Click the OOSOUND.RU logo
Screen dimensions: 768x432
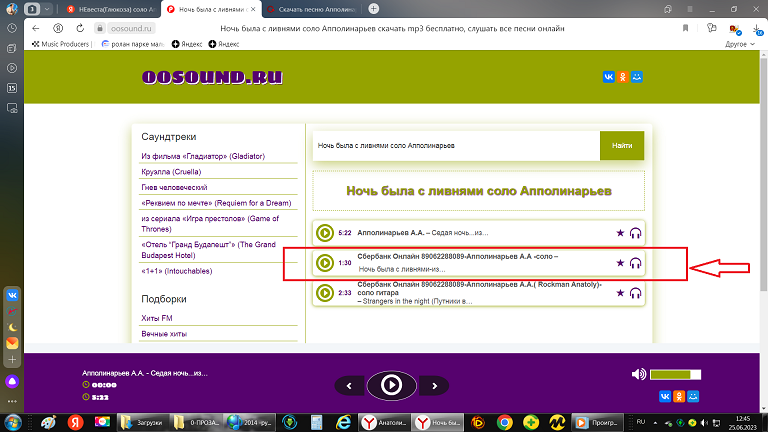click(x=212, y=77)
